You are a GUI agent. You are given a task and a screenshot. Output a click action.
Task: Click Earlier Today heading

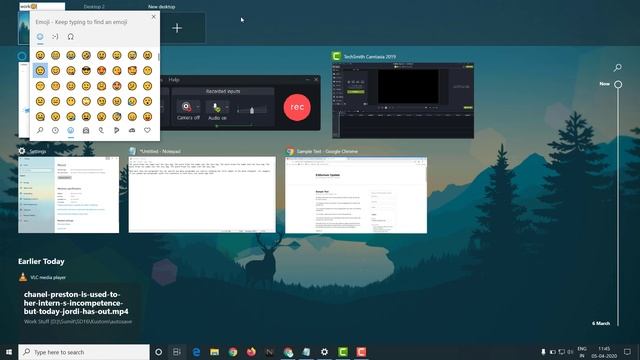pos(41,261)
